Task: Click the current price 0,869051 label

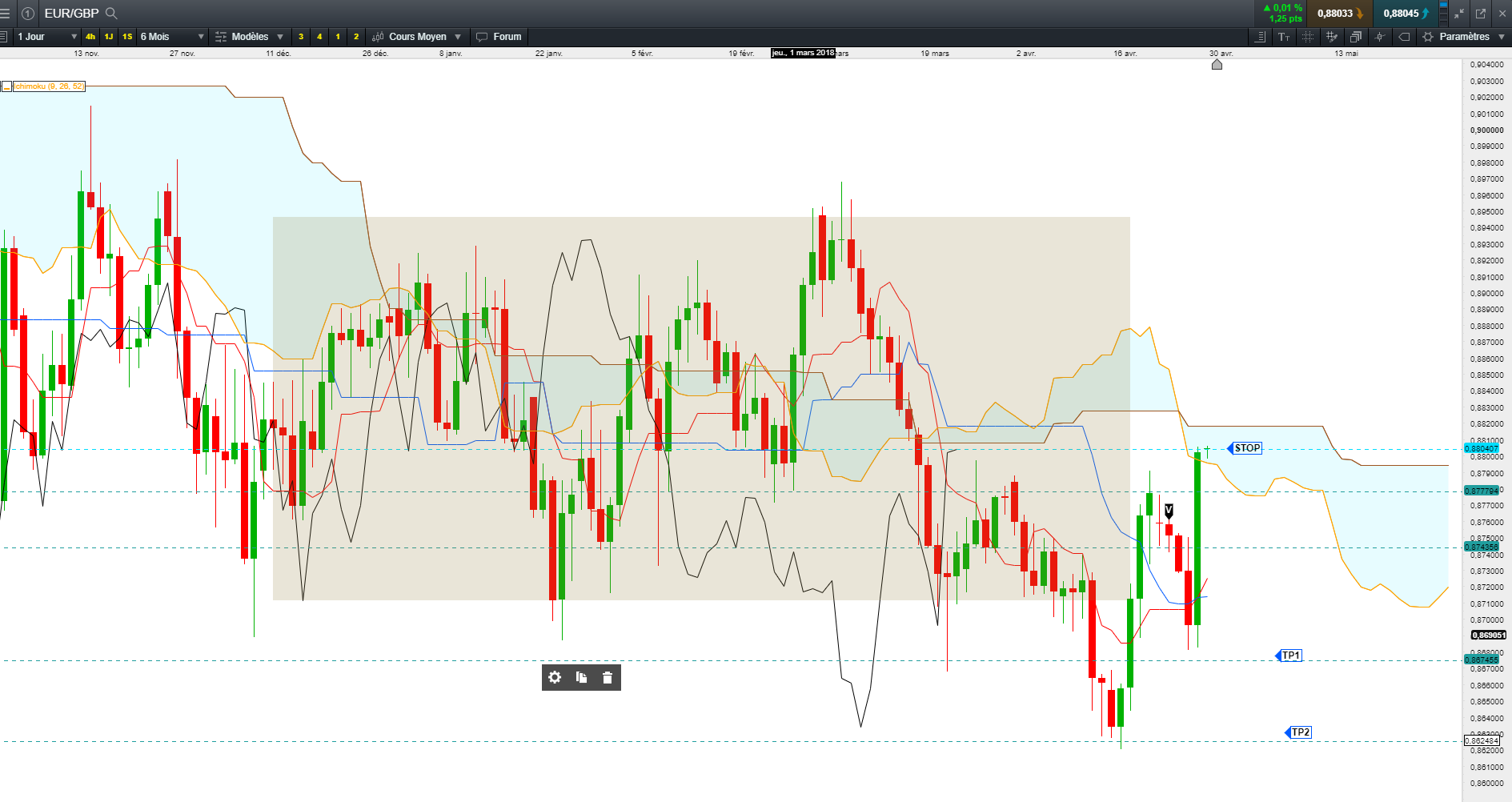Action: click(1489, 635)
